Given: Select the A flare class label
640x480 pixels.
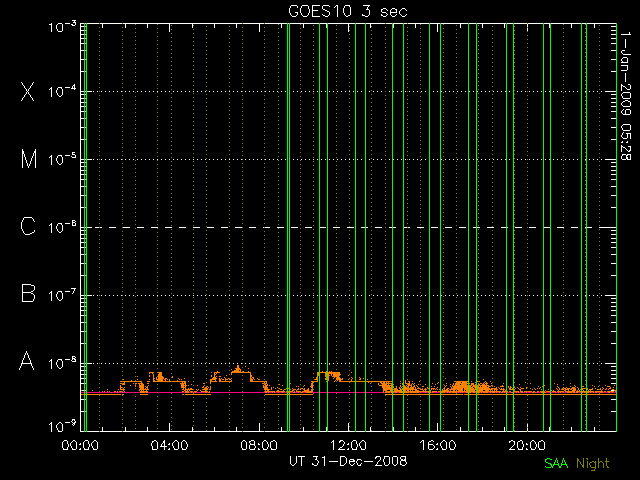Looking at the screenshot, I should [27, 361].
